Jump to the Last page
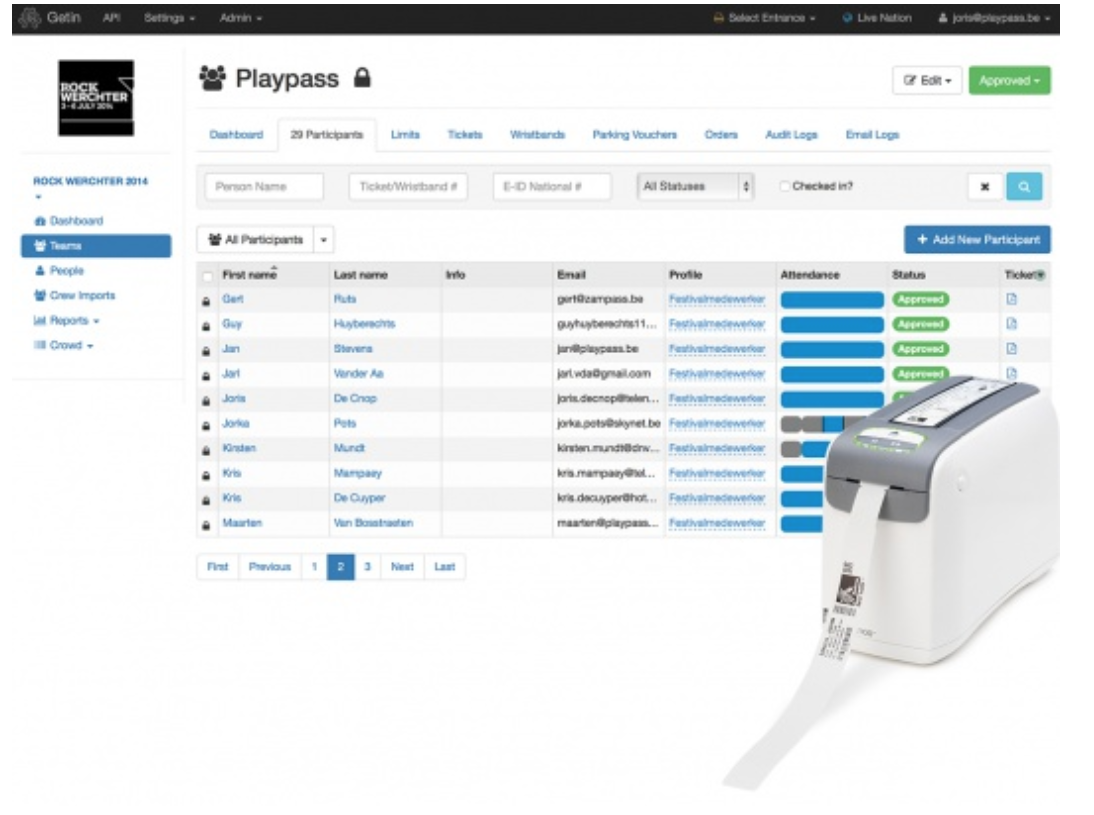 tap(444, 567)
